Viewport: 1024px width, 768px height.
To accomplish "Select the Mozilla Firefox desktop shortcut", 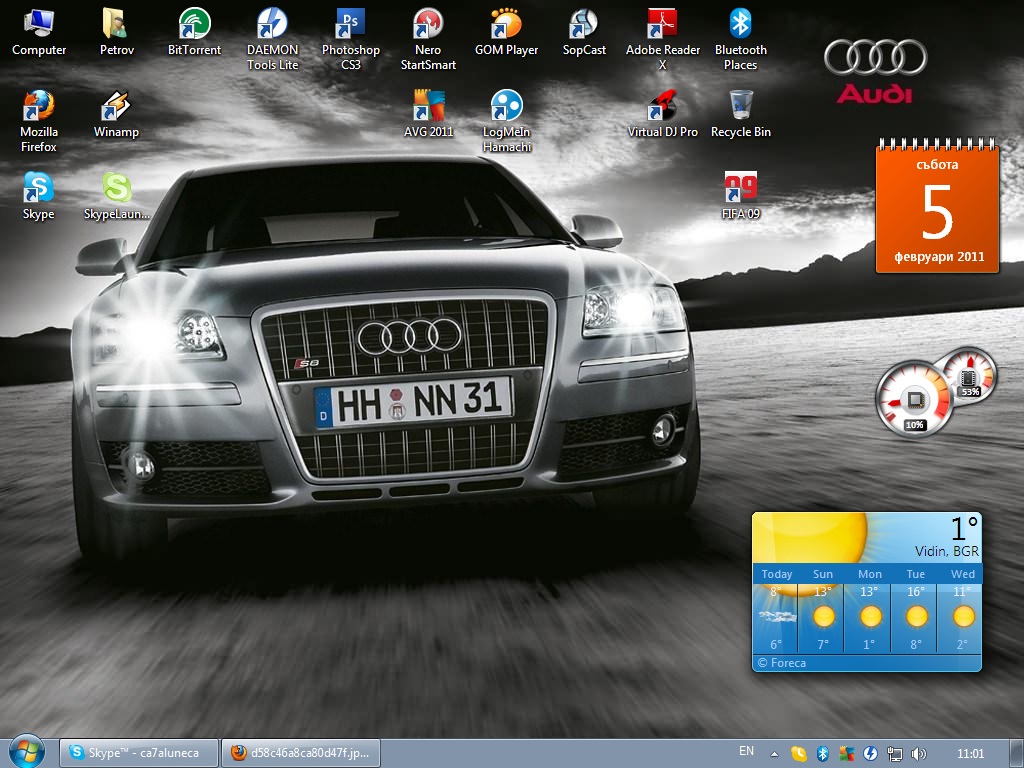I will point(39,121).
